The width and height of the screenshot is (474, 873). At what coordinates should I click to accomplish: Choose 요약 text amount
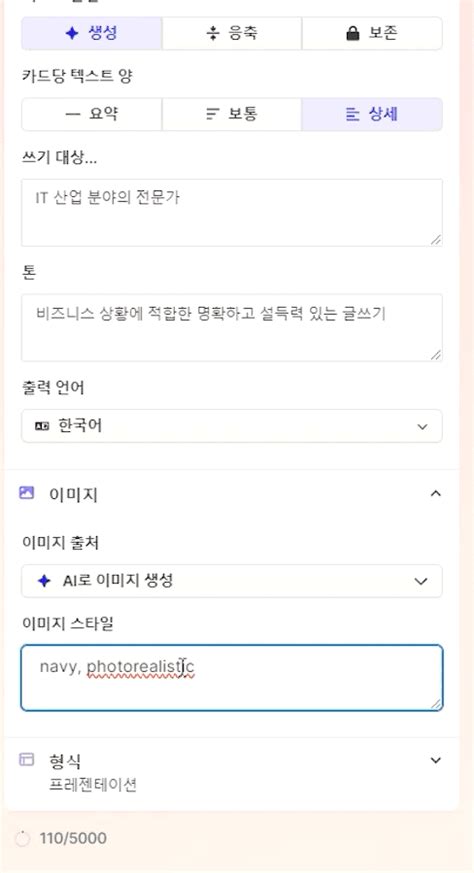coord(92,114)
